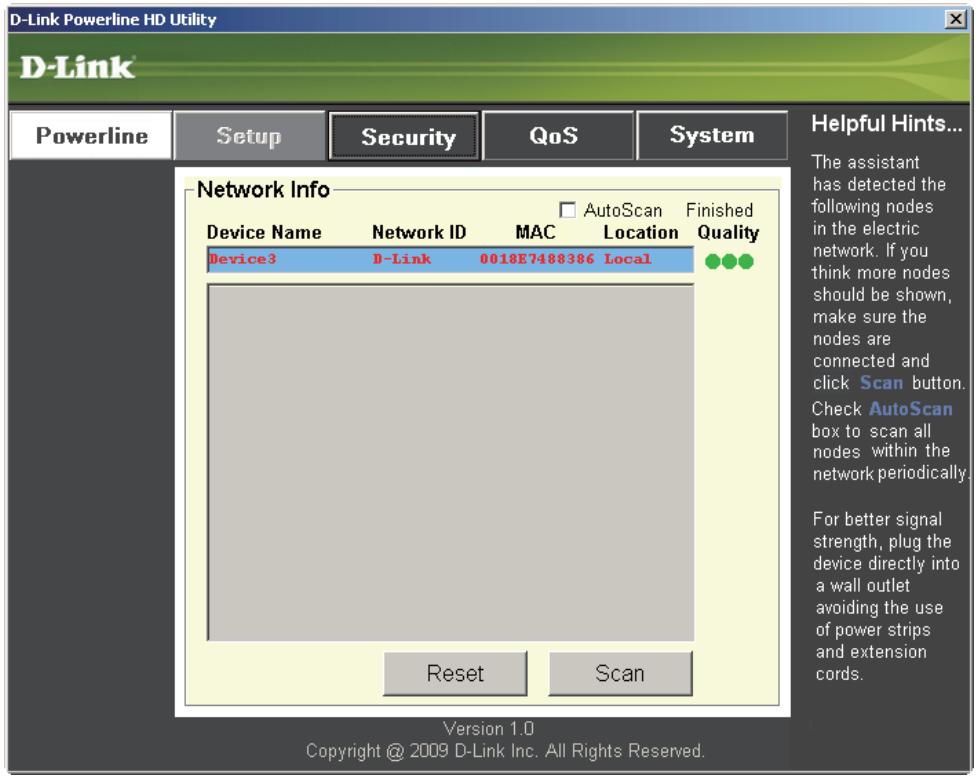Start a scan with the Scan button
The height and width of the screenshot is (776, 976).
[x=620, y=673]
